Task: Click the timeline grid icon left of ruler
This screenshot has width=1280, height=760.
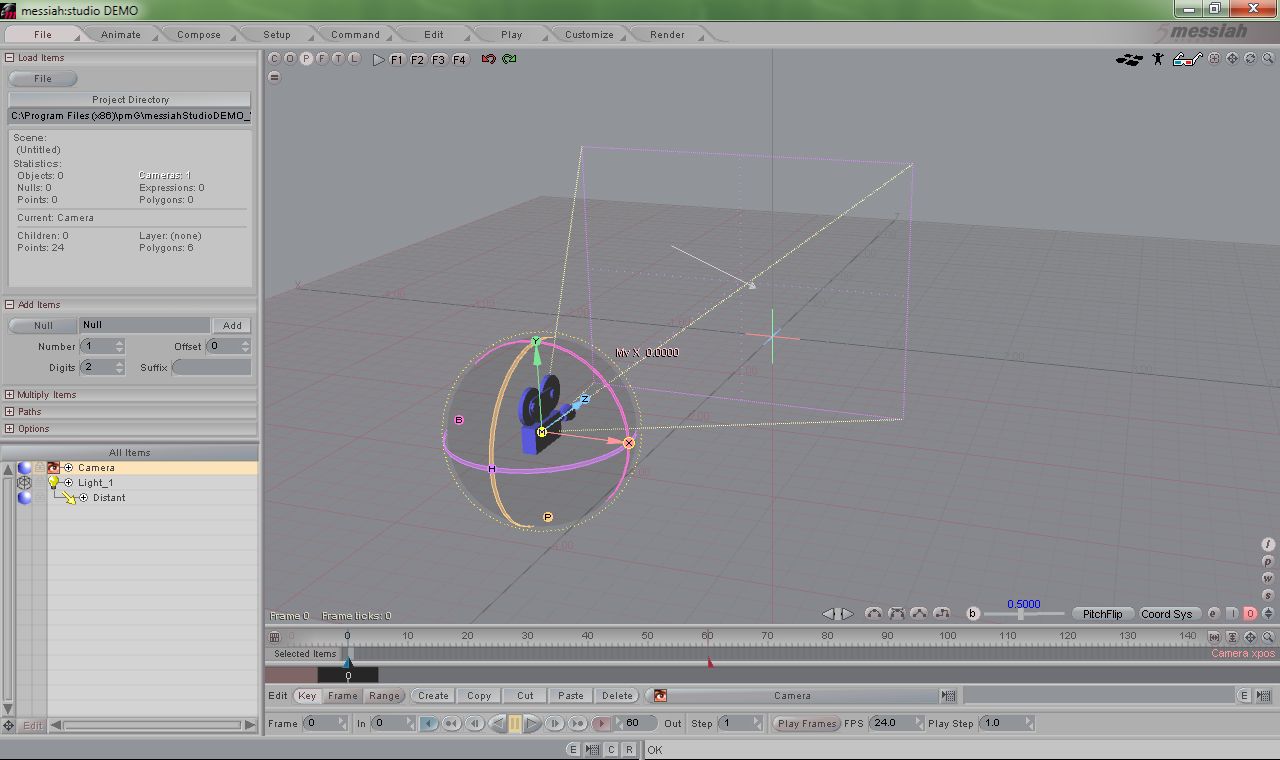Action: click(274, 637)
